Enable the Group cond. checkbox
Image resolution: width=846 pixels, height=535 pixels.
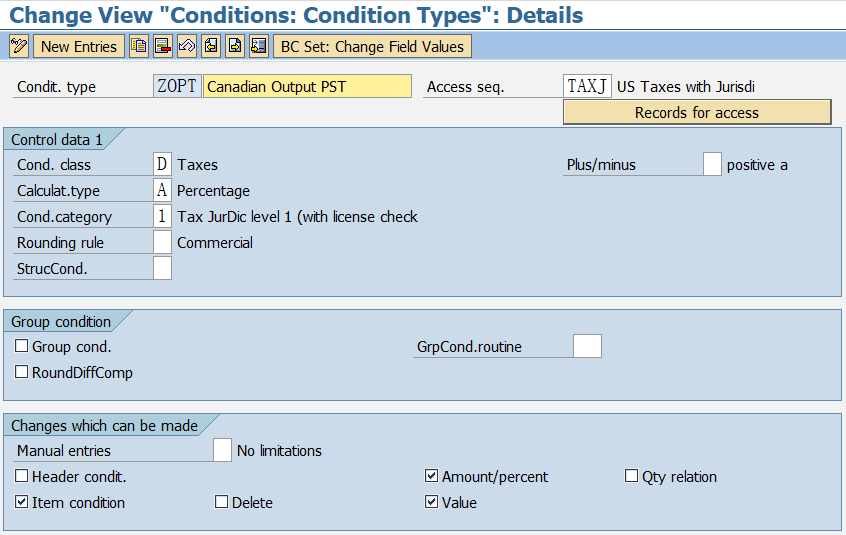(x=22, y=346)
